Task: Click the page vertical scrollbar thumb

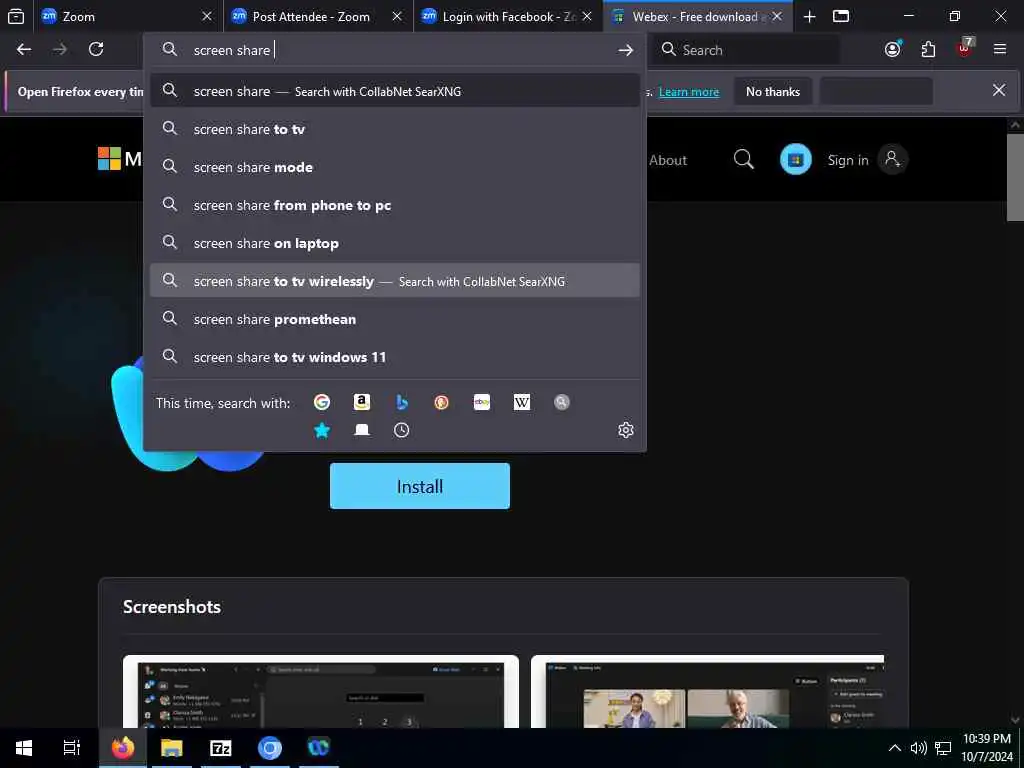Action: (x=1015, y=178)
